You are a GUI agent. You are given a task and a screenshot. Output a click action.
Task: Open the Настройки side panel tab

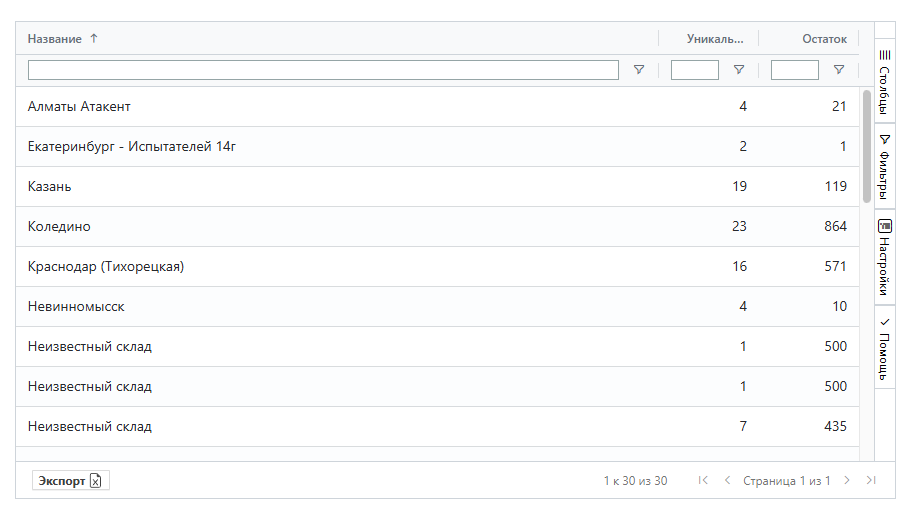(x=884, y=257)
